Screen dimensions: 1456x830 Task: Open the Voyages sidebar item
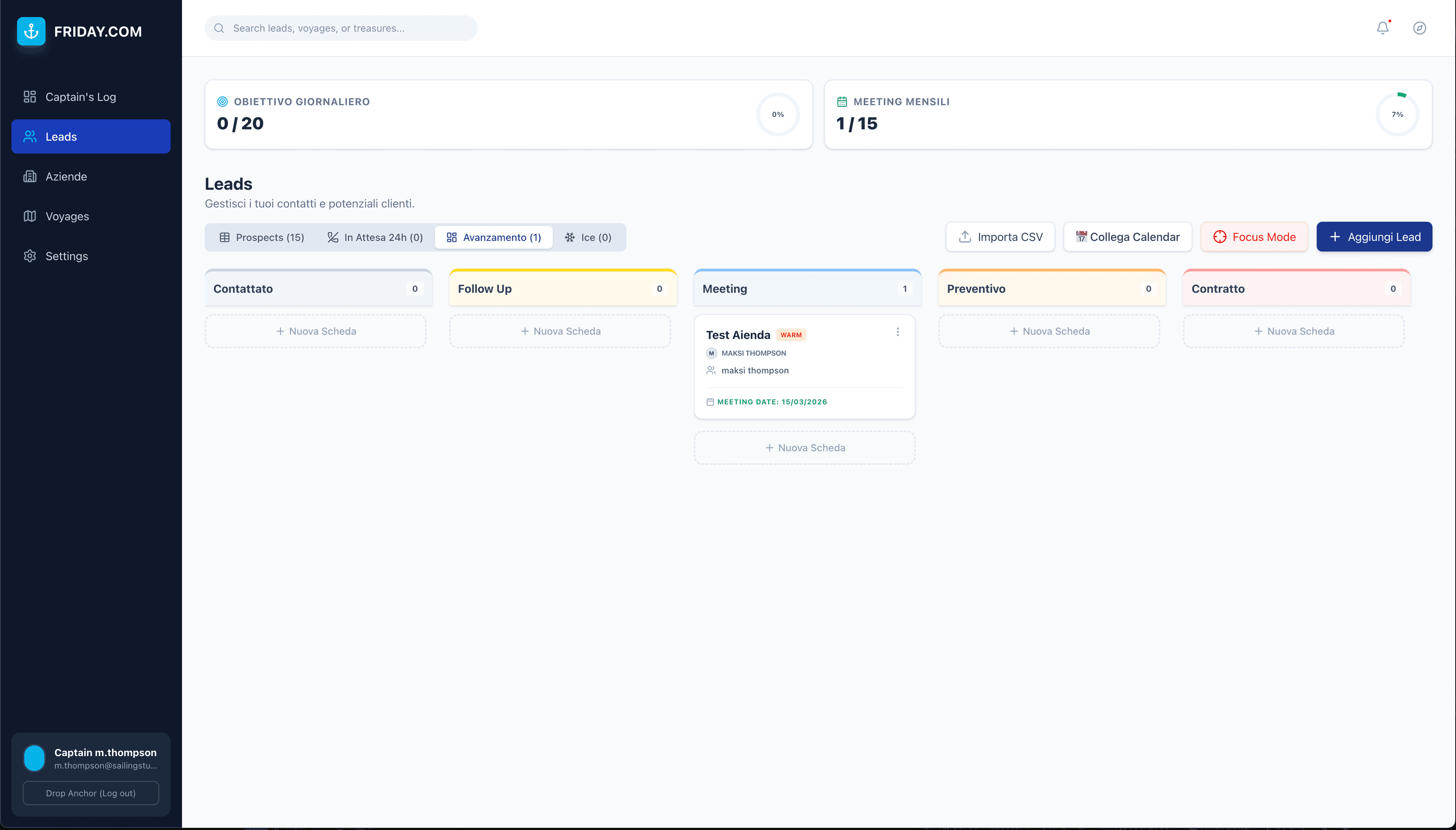67,217
